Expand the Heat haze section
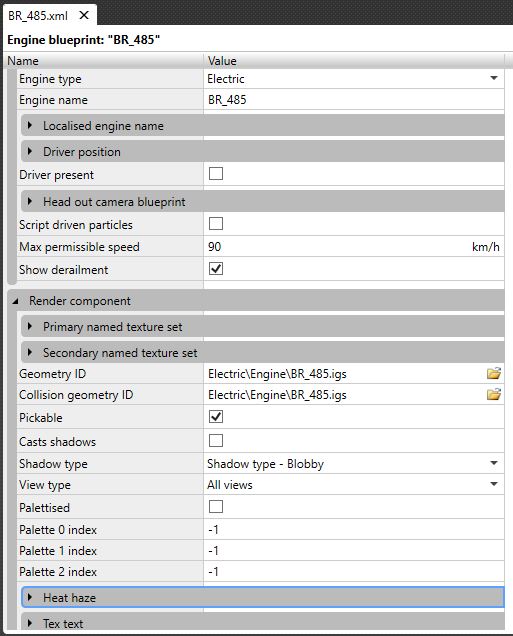Image resolution: width=513 pixels, height=636 pixels. click(x=30, y=597)
